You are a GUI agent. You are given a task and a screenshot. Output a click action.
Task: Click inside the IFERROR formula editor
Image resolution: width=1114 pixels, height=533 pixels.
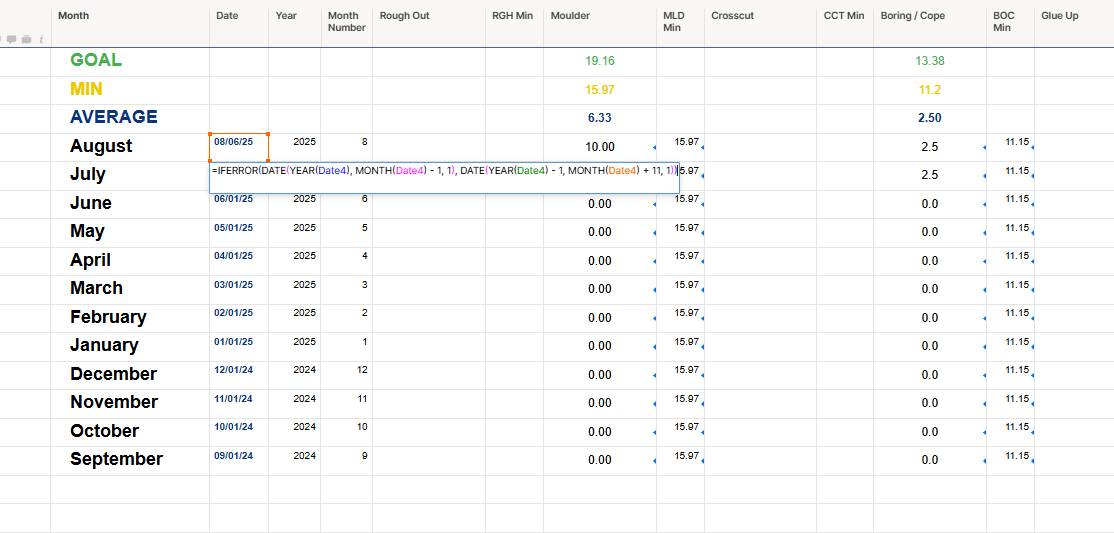pos(444,177)
